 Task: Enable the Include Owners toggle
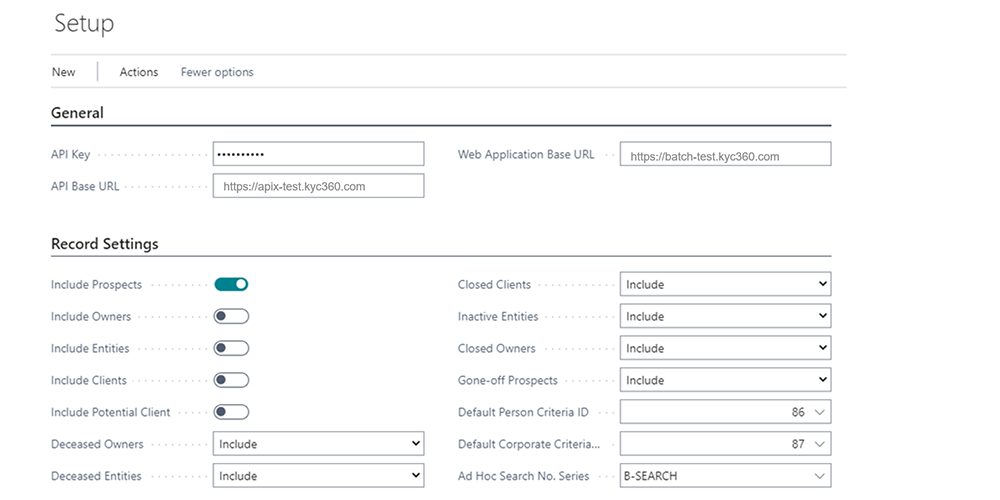231,316
